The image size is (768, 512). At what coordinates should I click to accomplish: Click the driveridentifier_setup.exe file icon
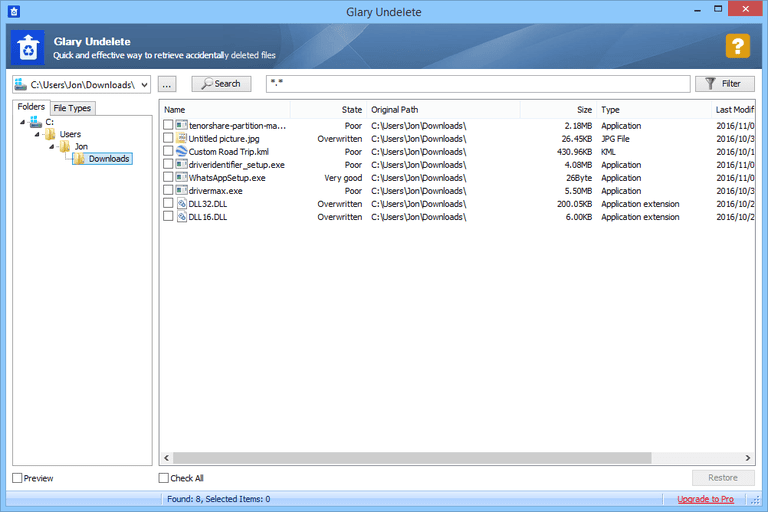(181, 164)
